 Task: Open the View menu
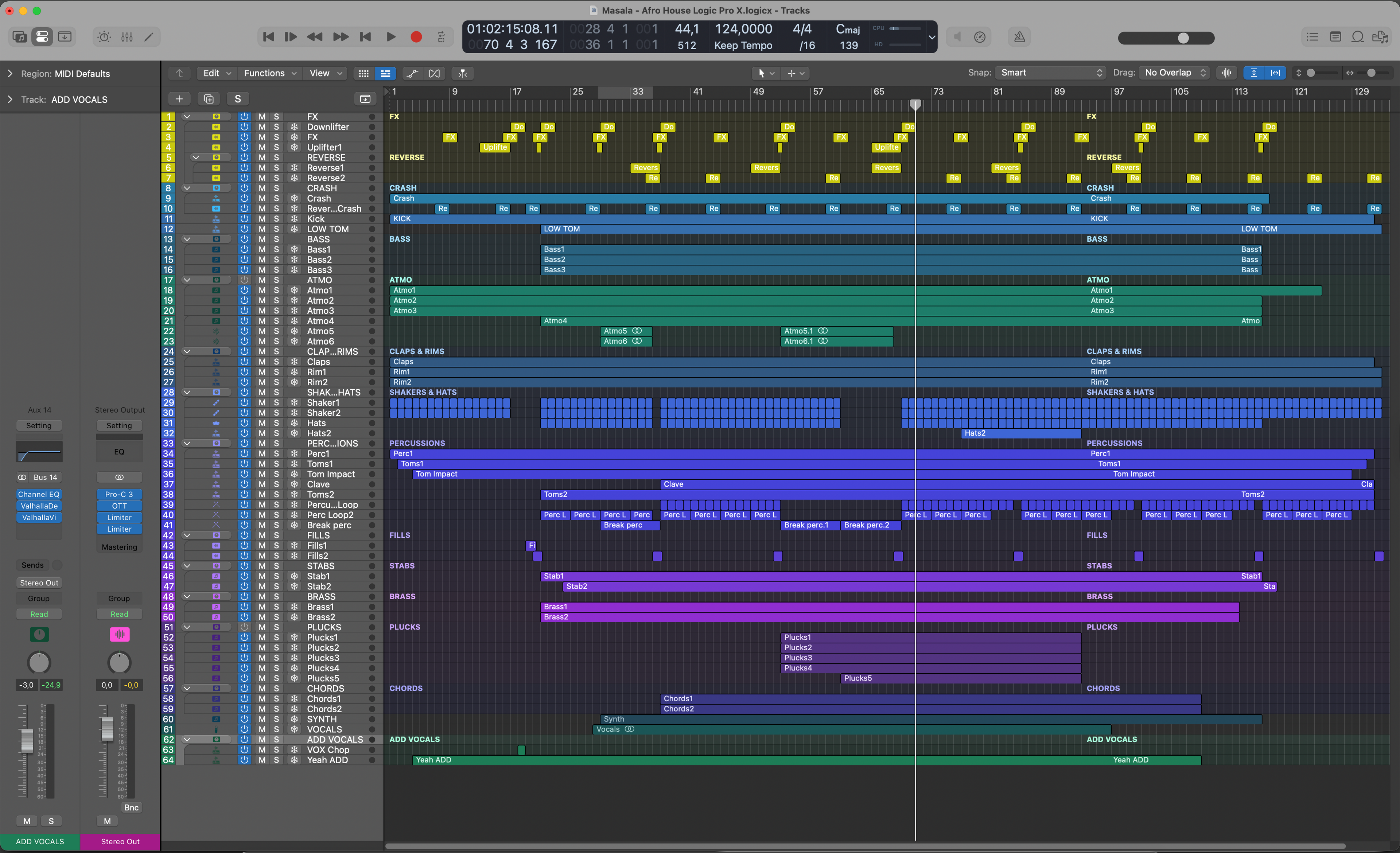(325, 73)
